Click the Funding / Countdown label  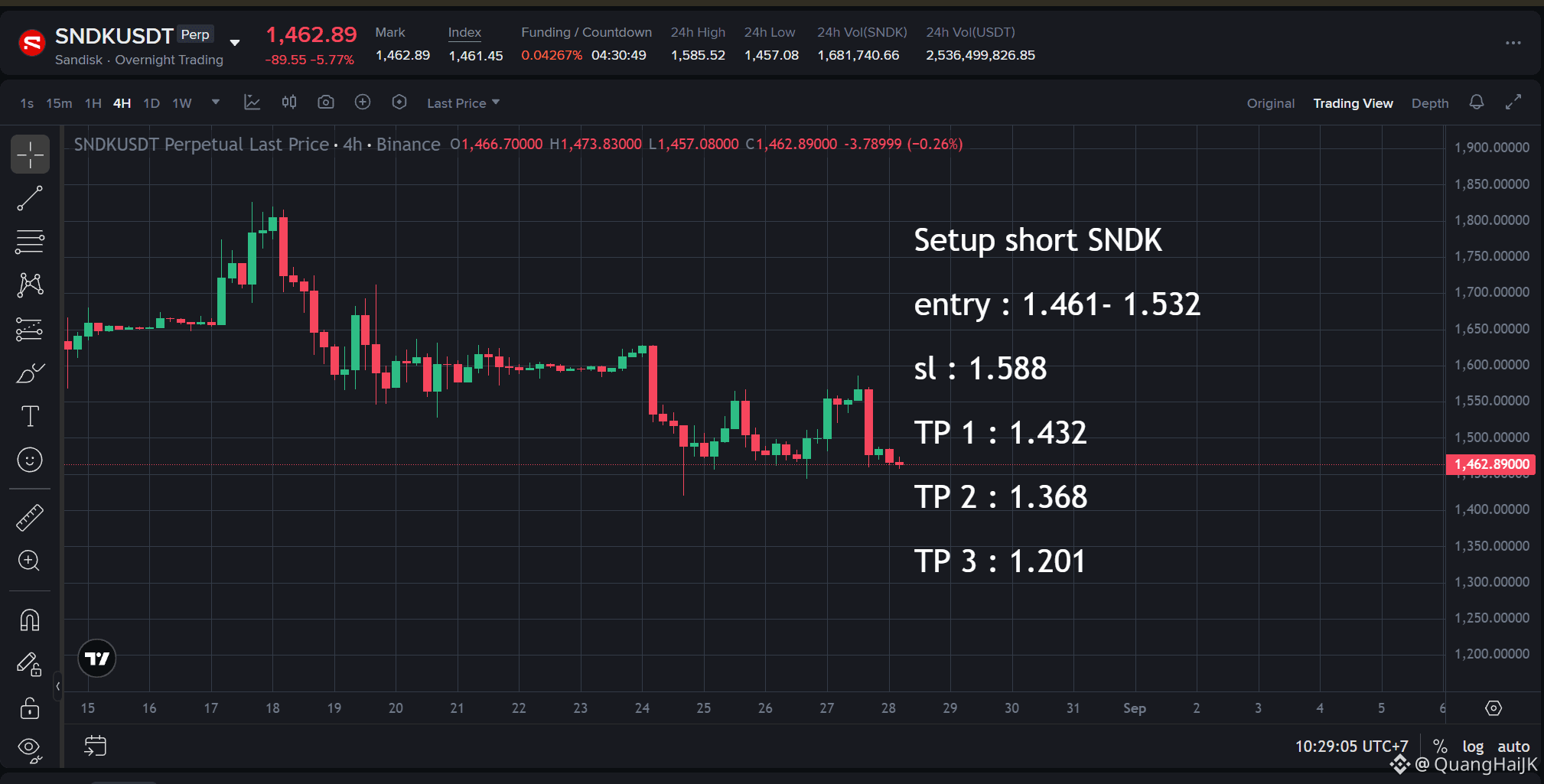[x=586, y=32]
